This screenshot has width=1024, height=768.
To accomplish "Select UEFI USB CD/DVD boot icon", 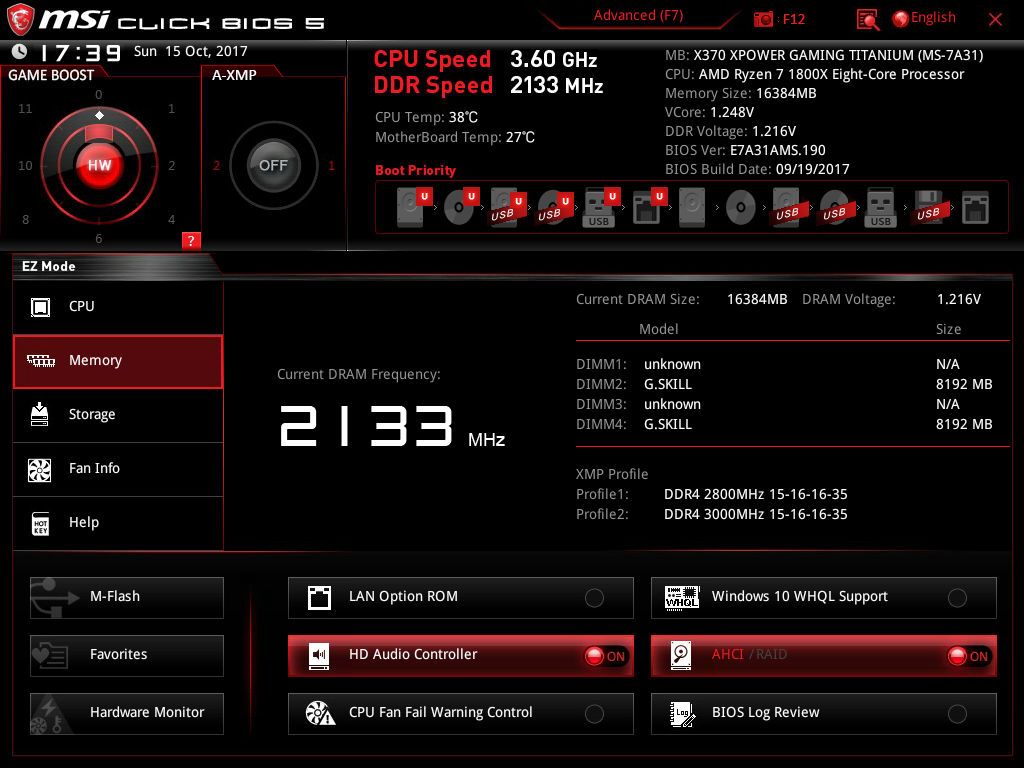I will coord(554,207).
